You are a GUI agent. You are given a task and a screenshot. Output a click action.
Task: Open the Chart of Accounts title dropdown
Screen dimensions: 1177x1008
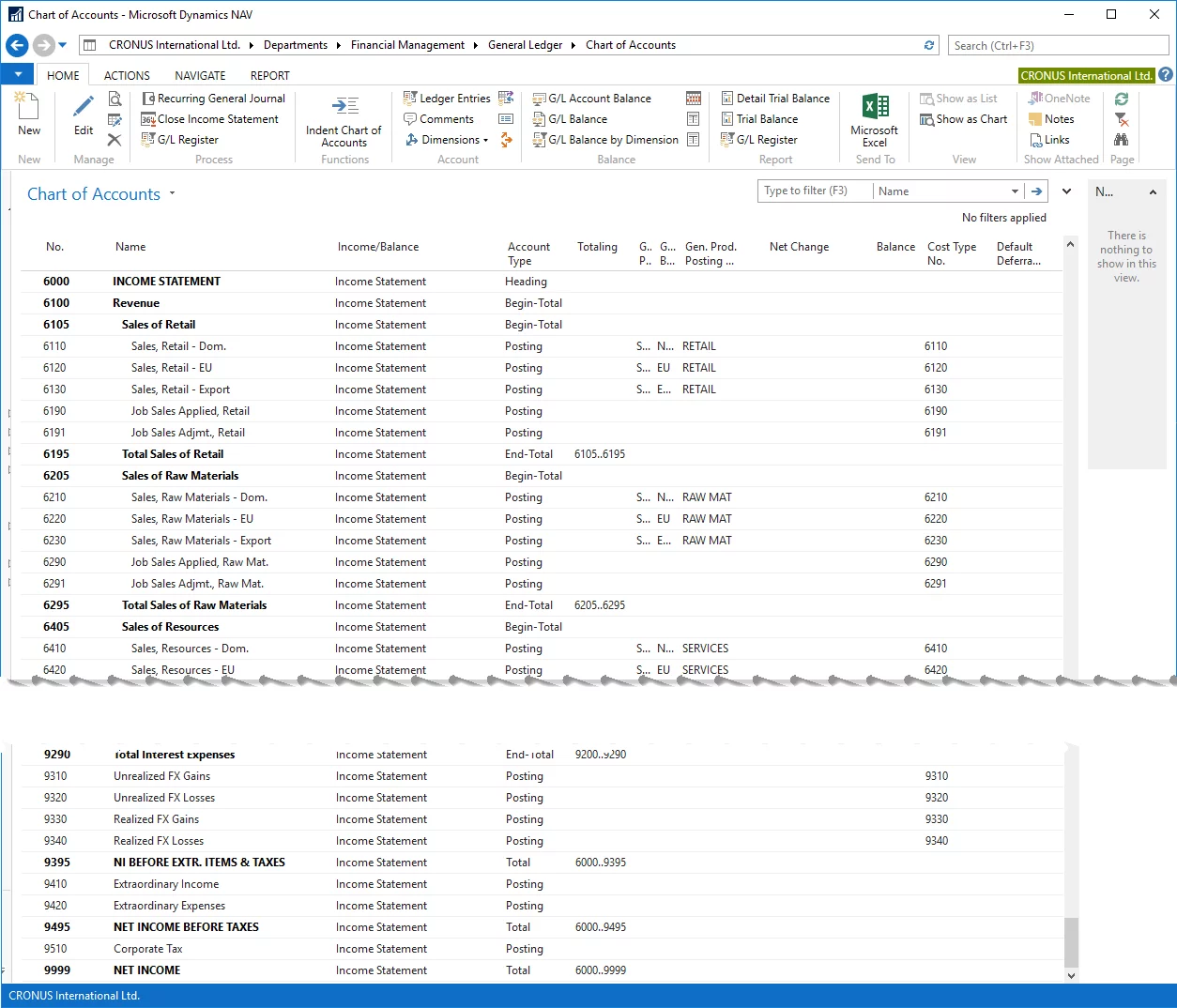[x=172, y=194]
